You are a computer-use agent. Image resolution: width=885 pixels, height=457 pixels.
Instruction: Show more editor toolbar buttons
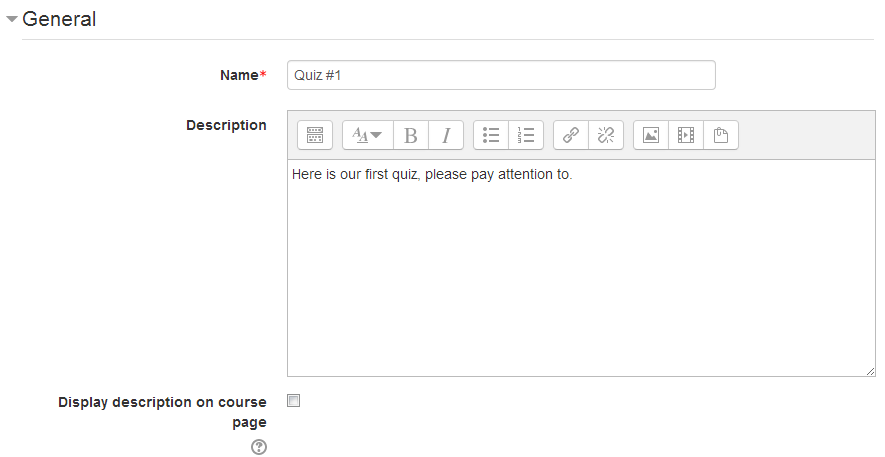click(315, 135)
